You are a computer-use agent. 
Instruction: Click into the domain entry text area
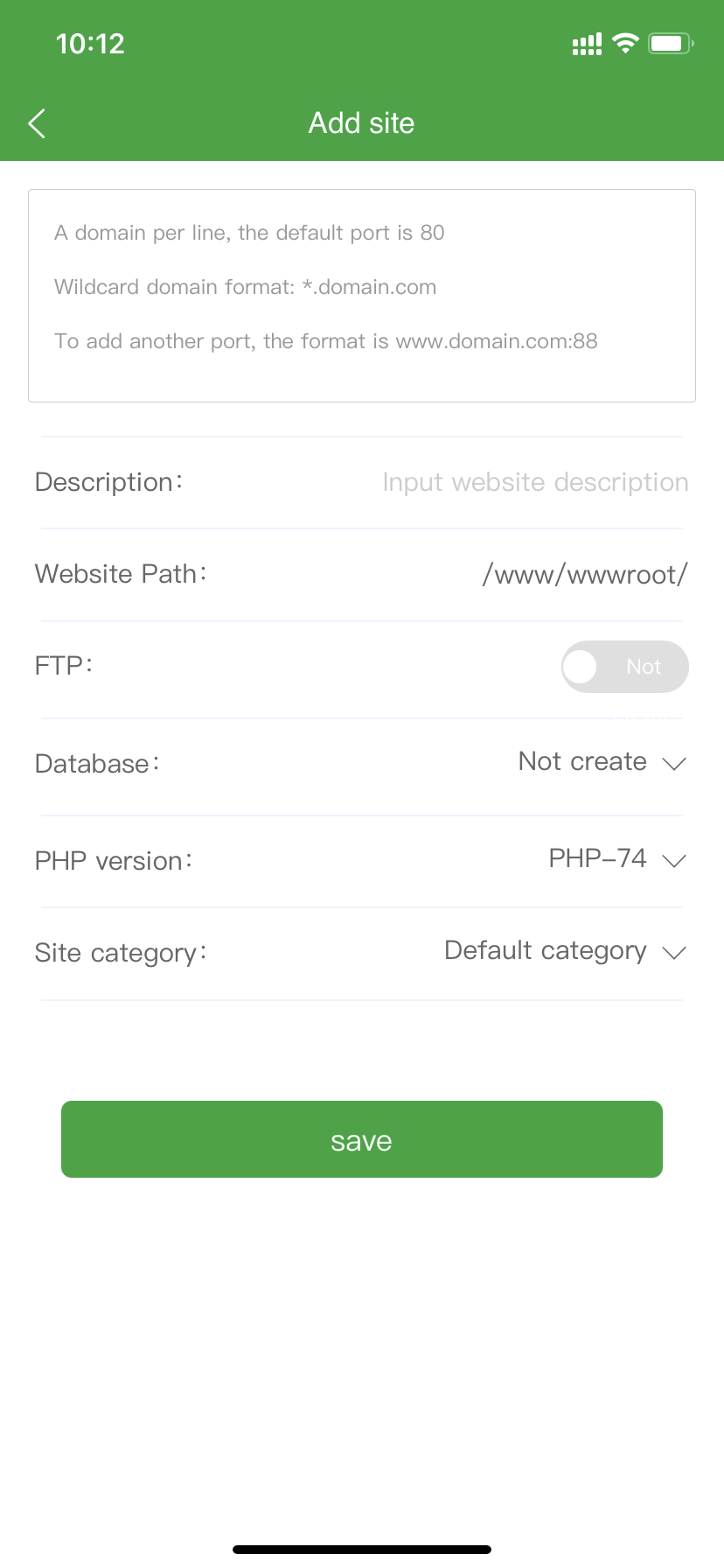coord(362,296)
